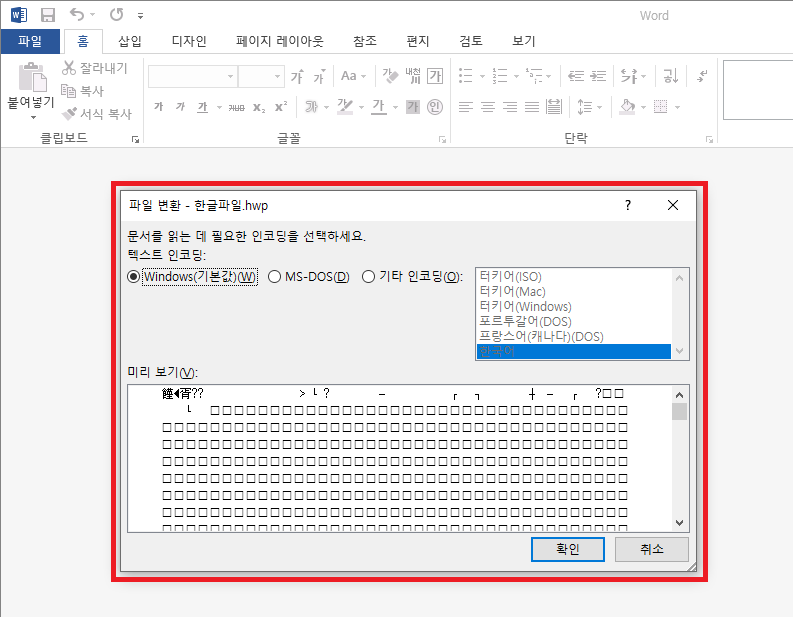
Task: Open the paste options dropdown arrow
Action: tap(33, 117)
